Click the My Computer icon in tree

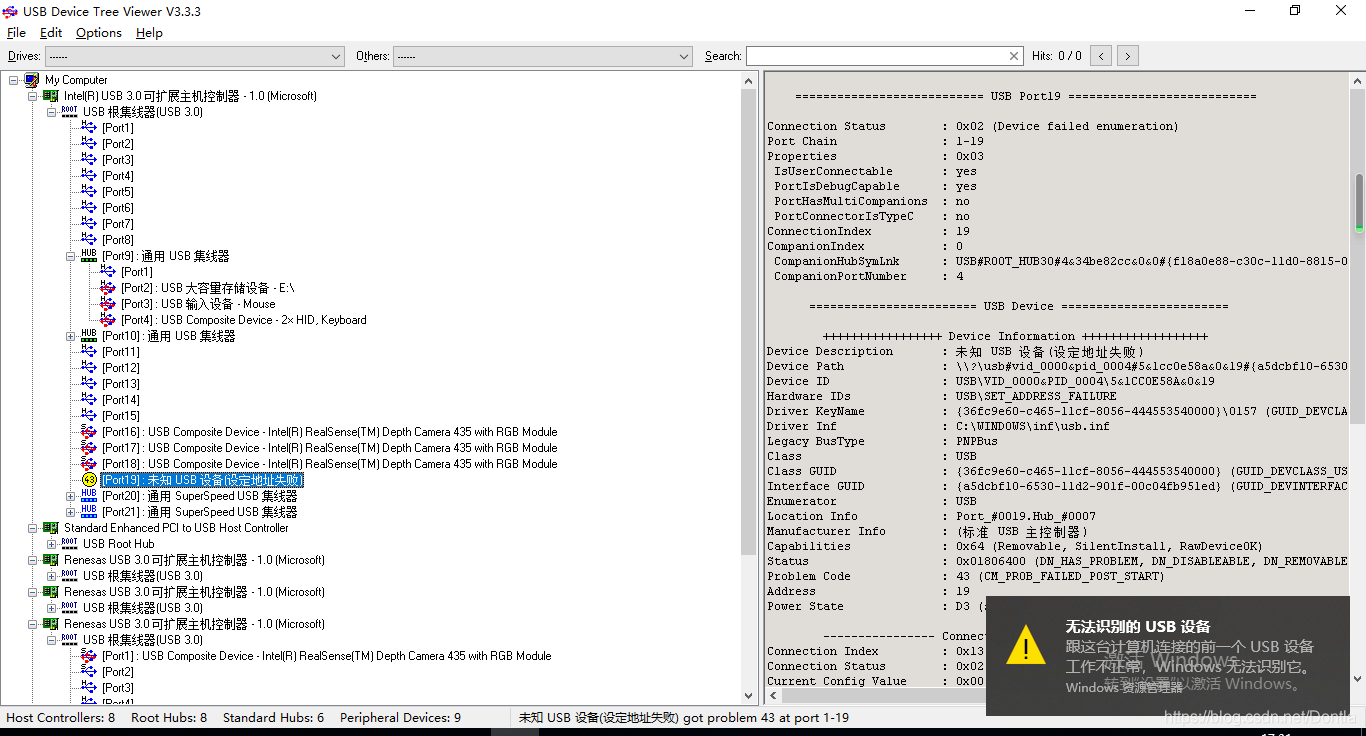click(x=32, y=80)
